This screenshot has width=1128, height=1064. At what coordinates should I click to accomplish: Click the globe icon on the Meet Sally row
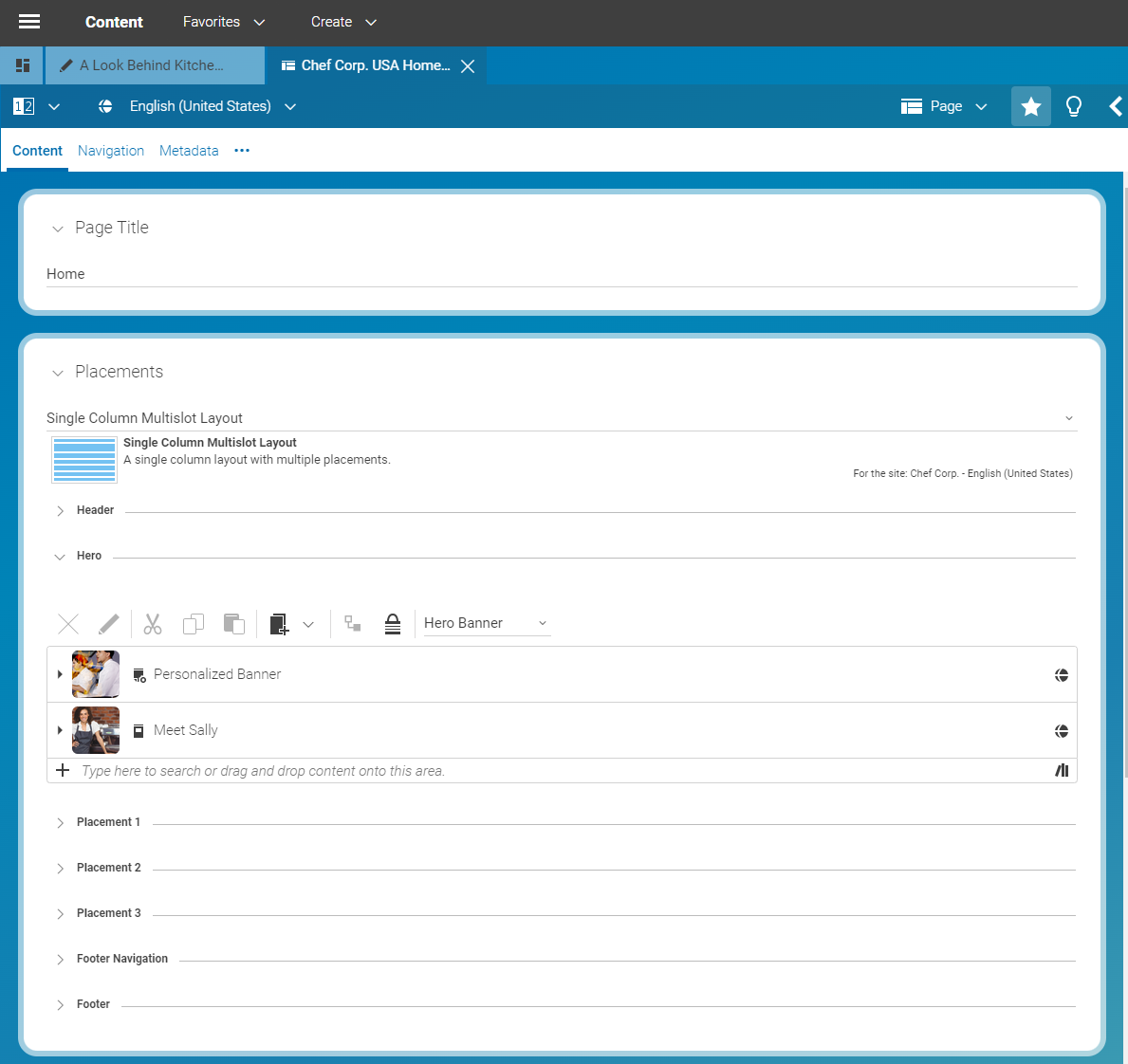pos(1062,730)
